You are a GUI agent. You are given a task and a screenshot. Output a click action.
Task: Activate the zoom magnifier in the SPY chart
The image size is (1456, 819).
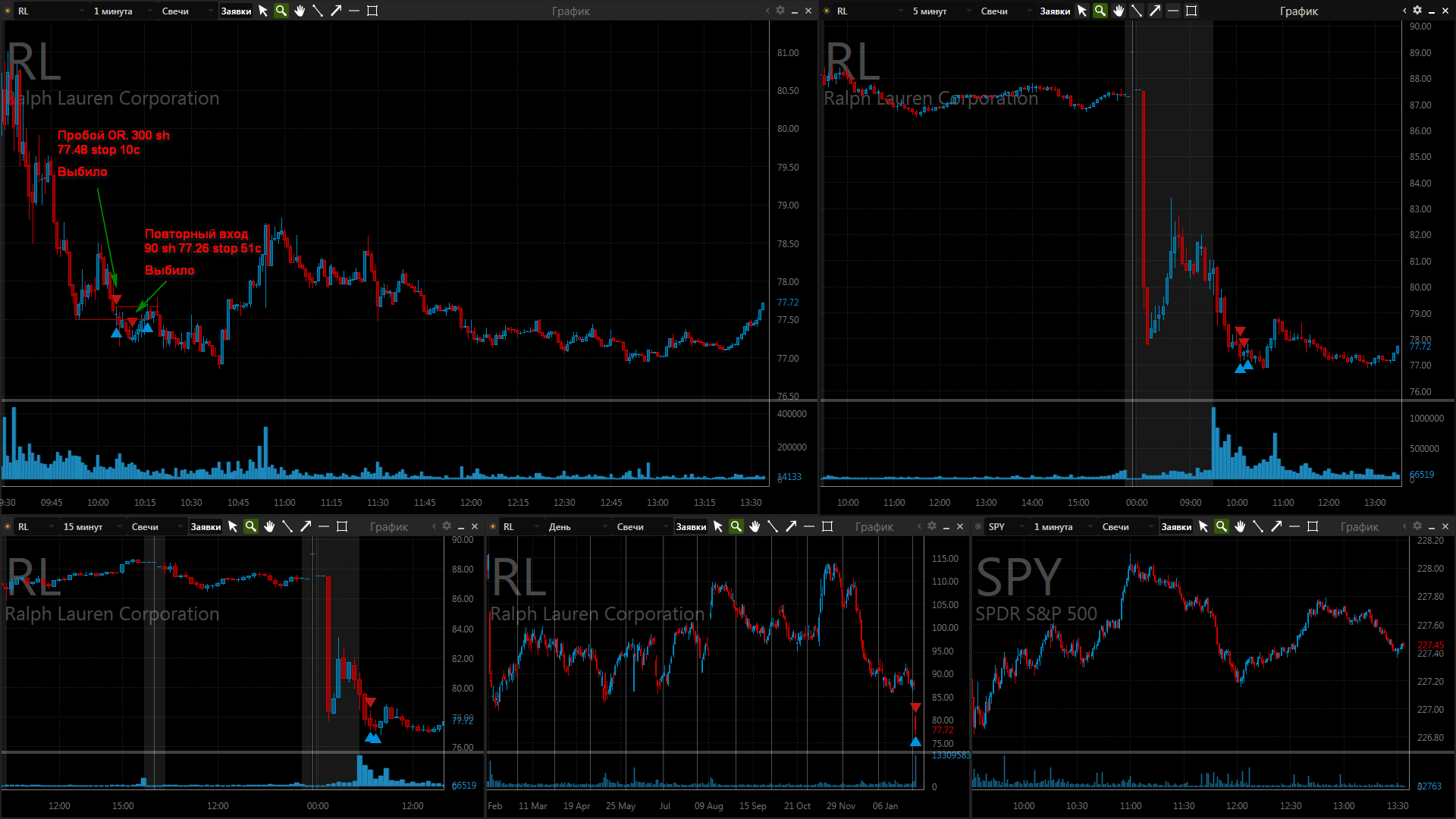tap(1222, 526)
